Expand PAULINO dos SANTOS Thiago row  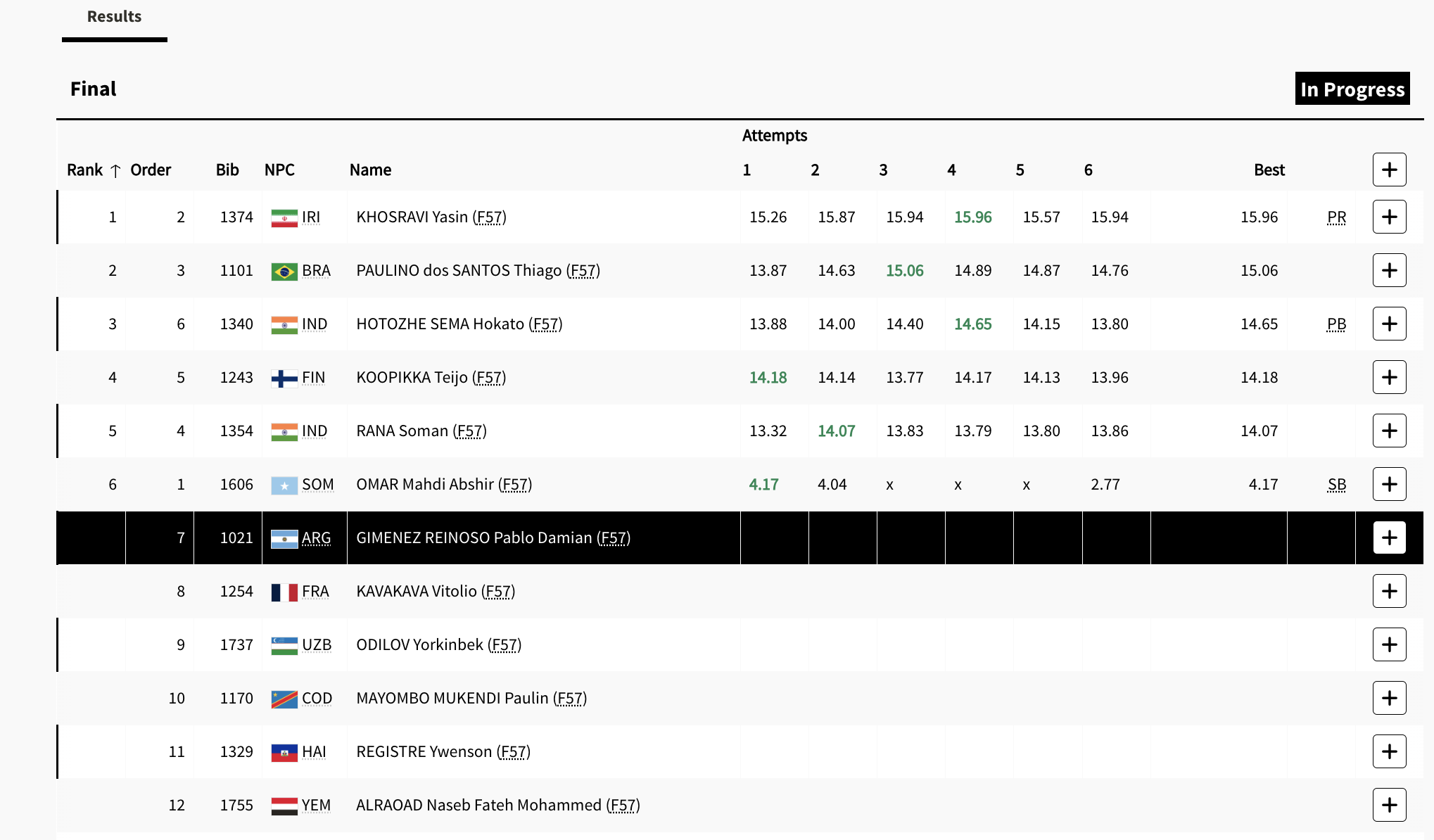(1389, 270)
